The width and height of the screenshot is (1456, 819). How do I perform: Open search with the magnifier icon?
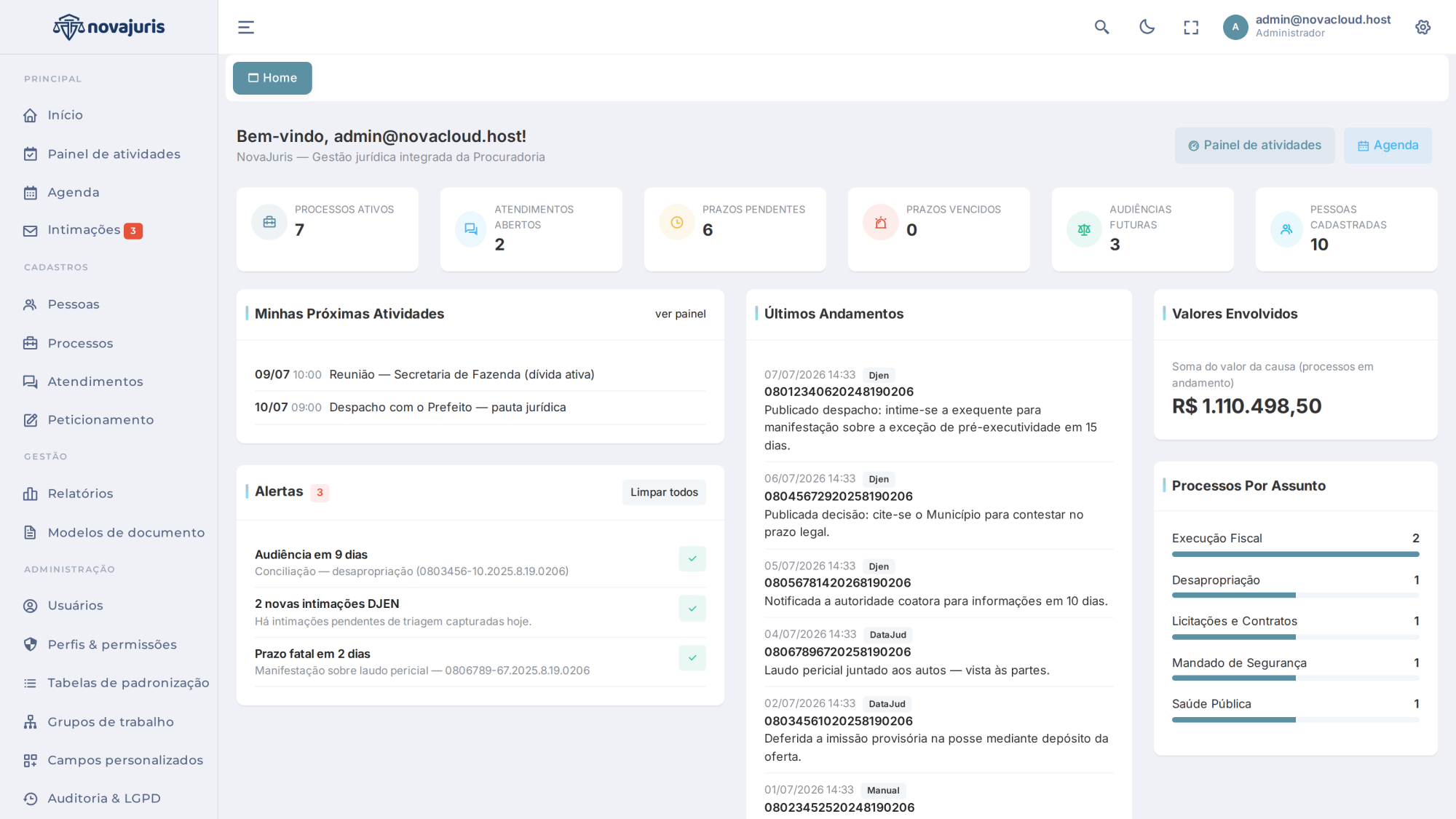[x=1101, y=27]
